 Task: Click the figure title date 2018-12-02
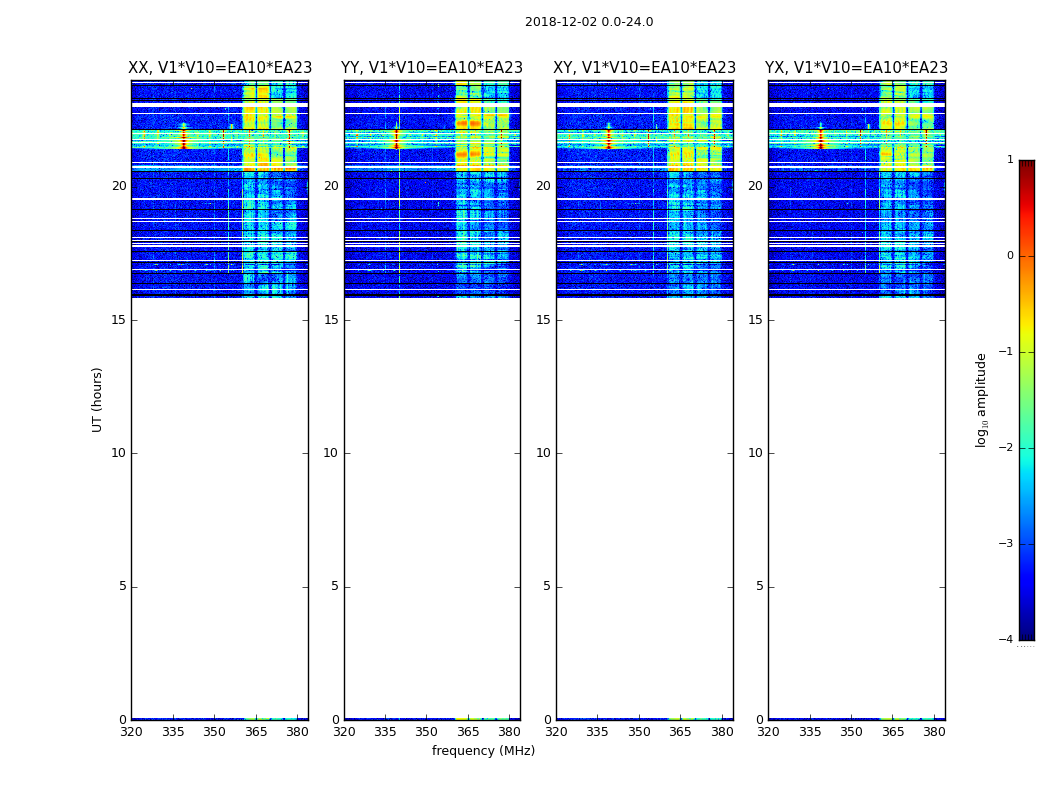coord(588,22)
